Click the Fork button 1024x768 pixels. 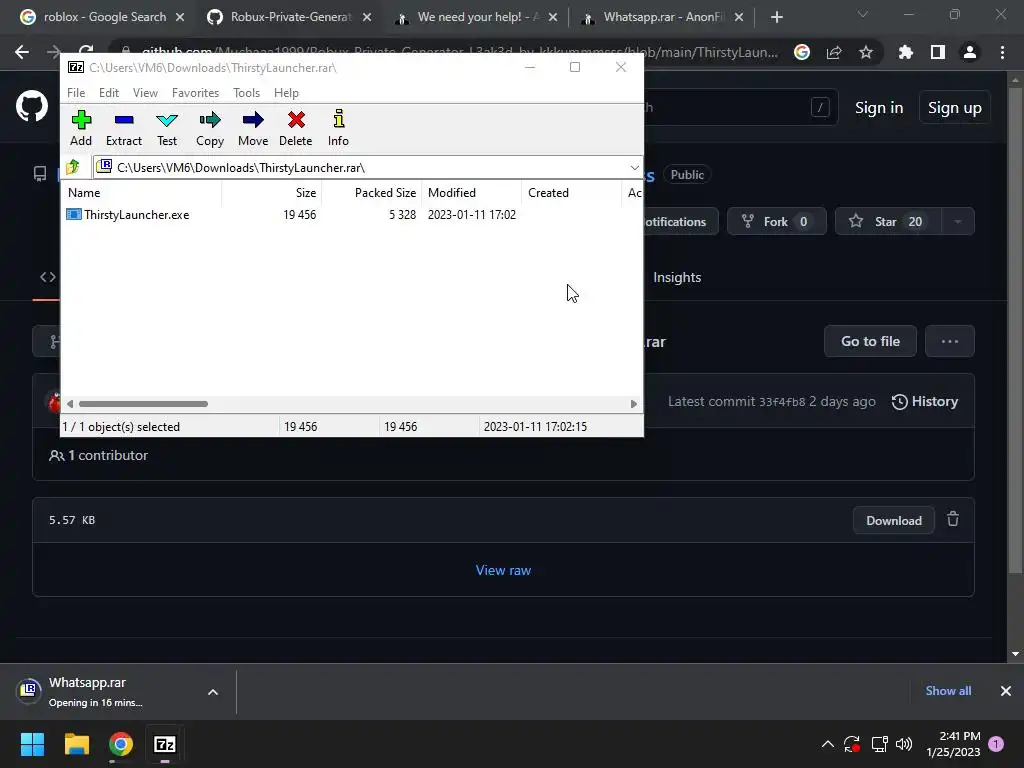[776, 221]
